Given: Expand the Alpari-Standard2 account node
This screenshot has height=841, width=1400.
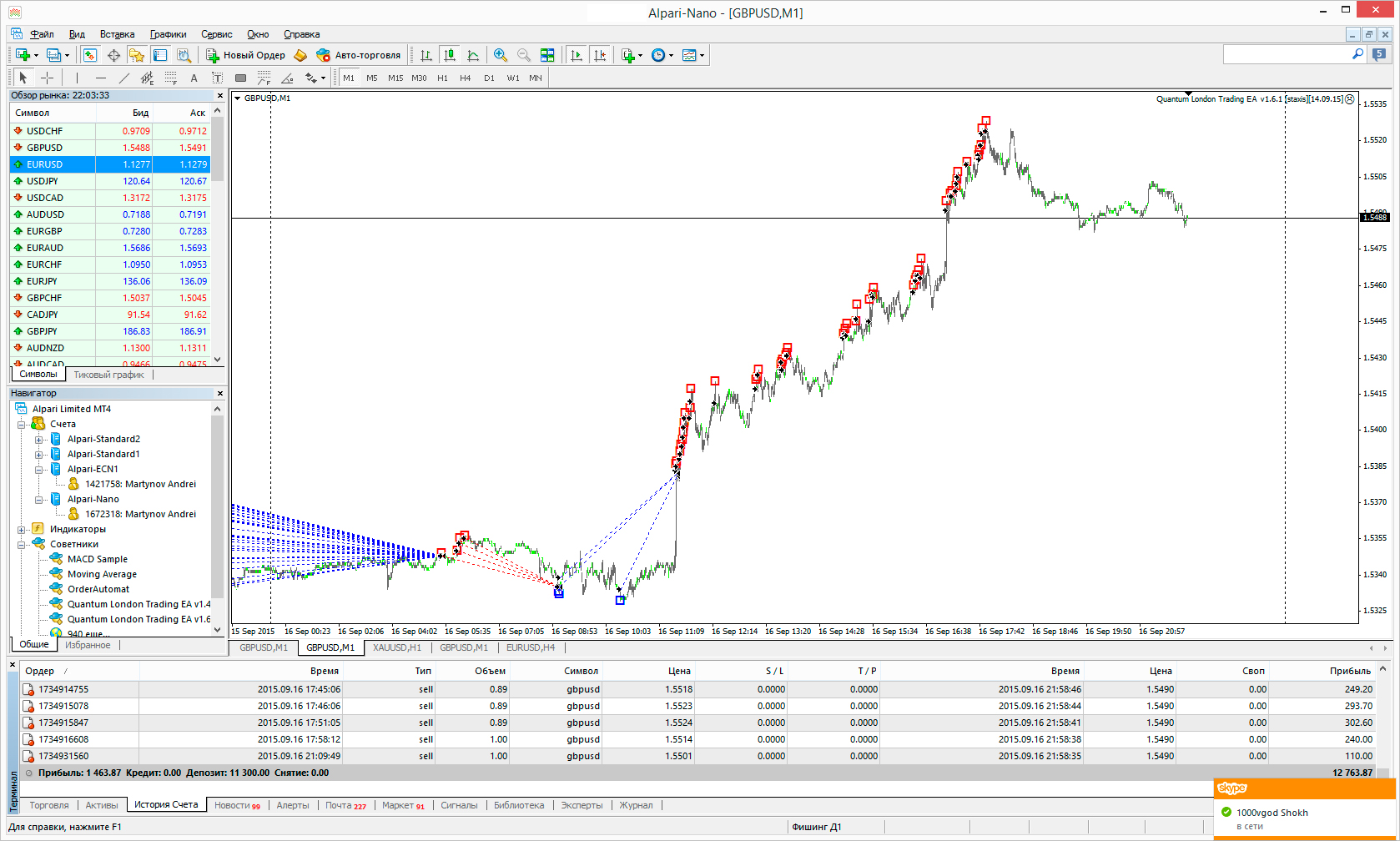Looking at the screenshot, I should tap(38, 440).
